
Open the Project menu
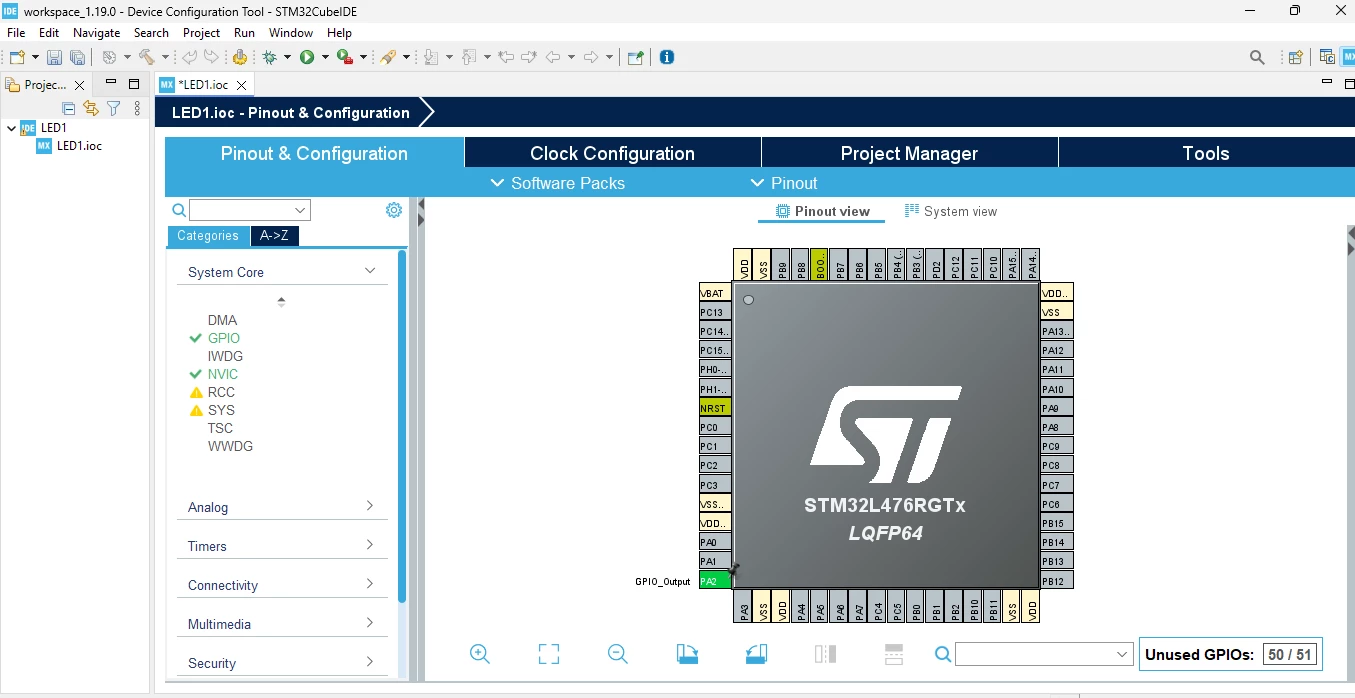pyautogui.click(x=201, y=33)
